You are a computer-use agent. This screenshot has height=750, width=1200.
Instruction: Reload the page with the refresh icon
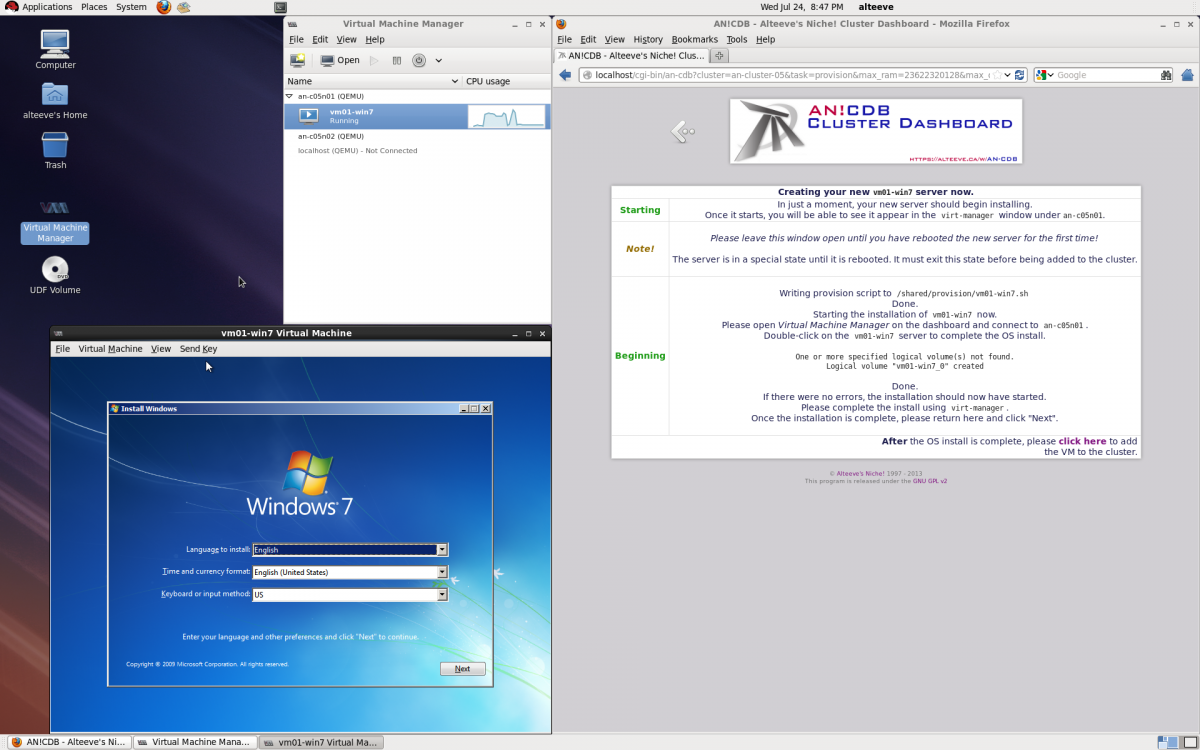point(1020,75)
